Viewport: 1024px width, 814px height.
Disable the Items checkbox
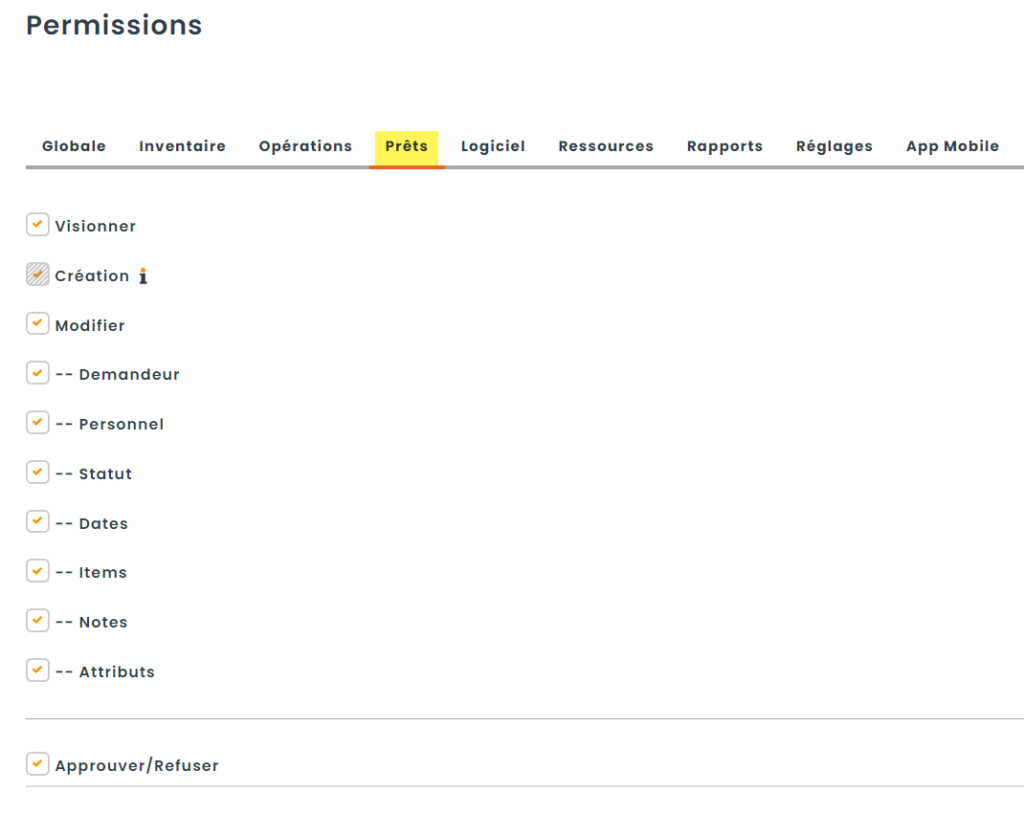pyautogui.click(x=37, y=571)
